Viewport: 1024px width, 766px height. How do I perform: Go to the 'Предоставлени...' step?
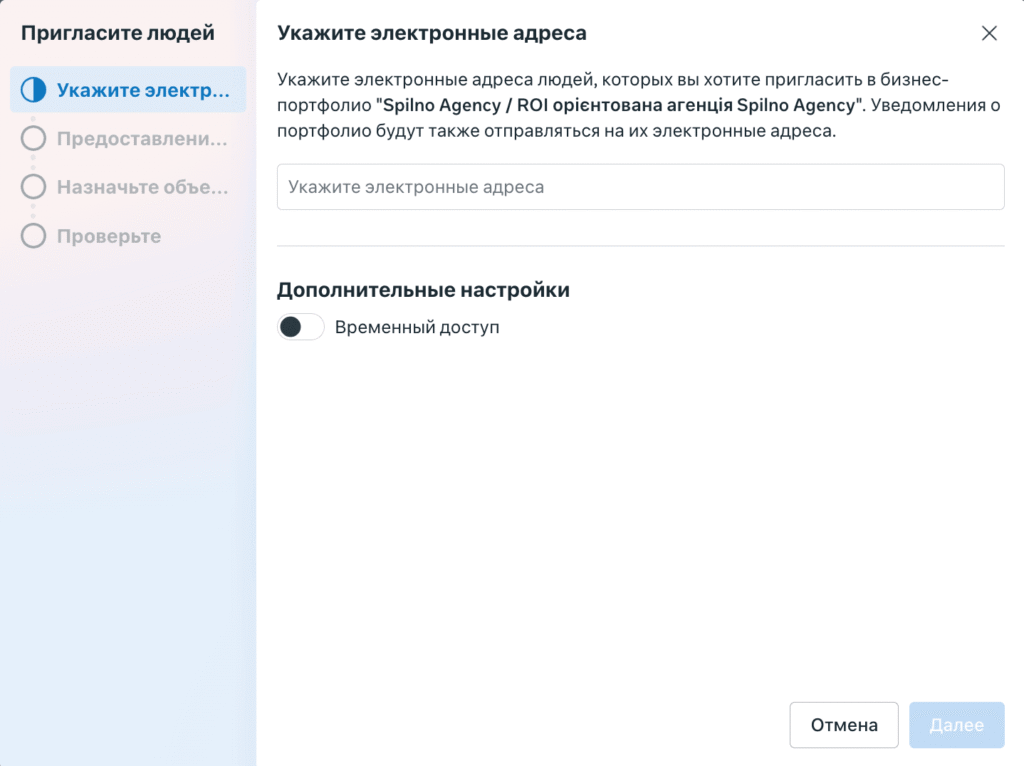click(x=142, y=139)
